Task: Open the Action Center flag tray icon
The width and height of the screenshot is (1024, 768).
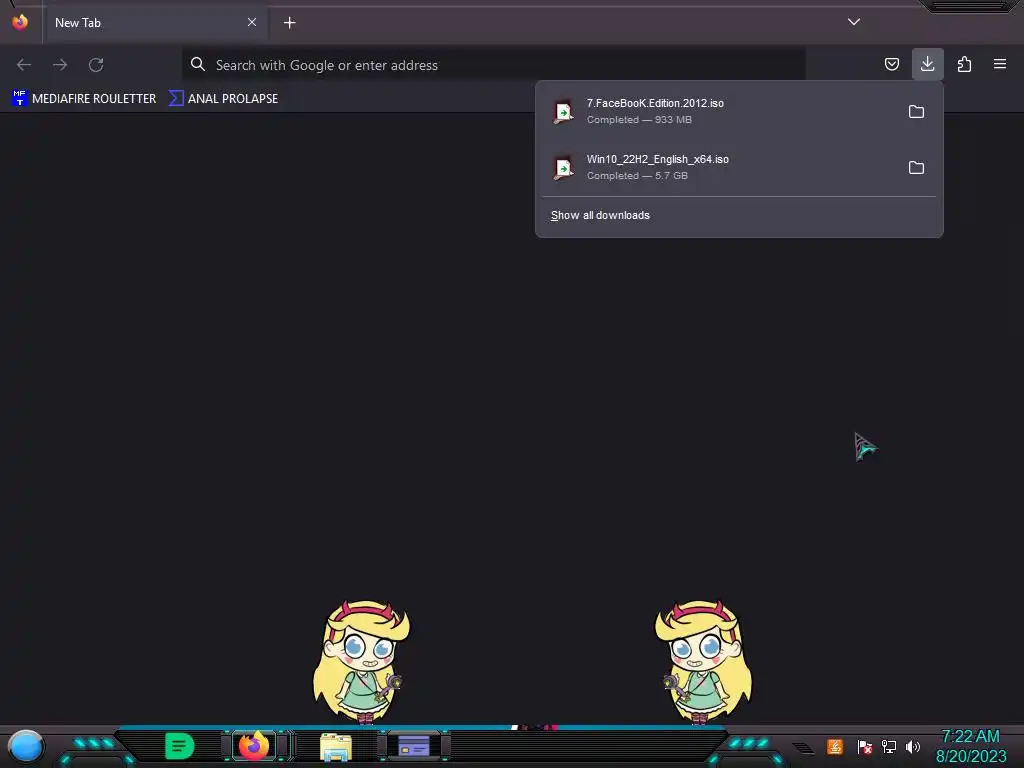Action: click(x=865, y=747)
